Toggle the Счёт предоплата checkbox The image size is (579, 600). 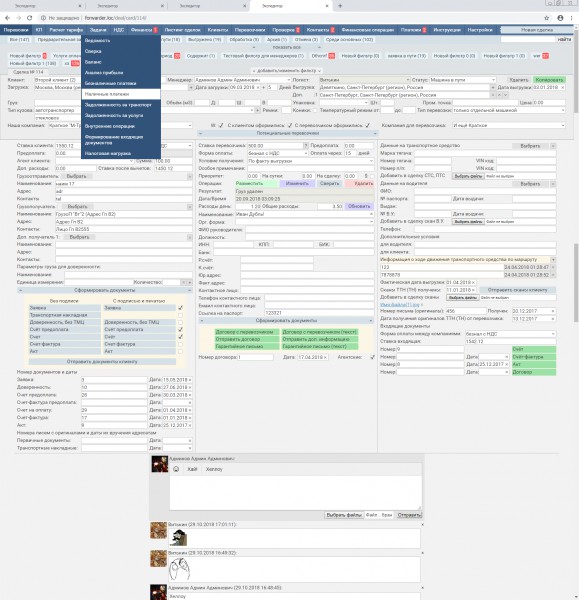pyautogui.click(x=180, y=329)
